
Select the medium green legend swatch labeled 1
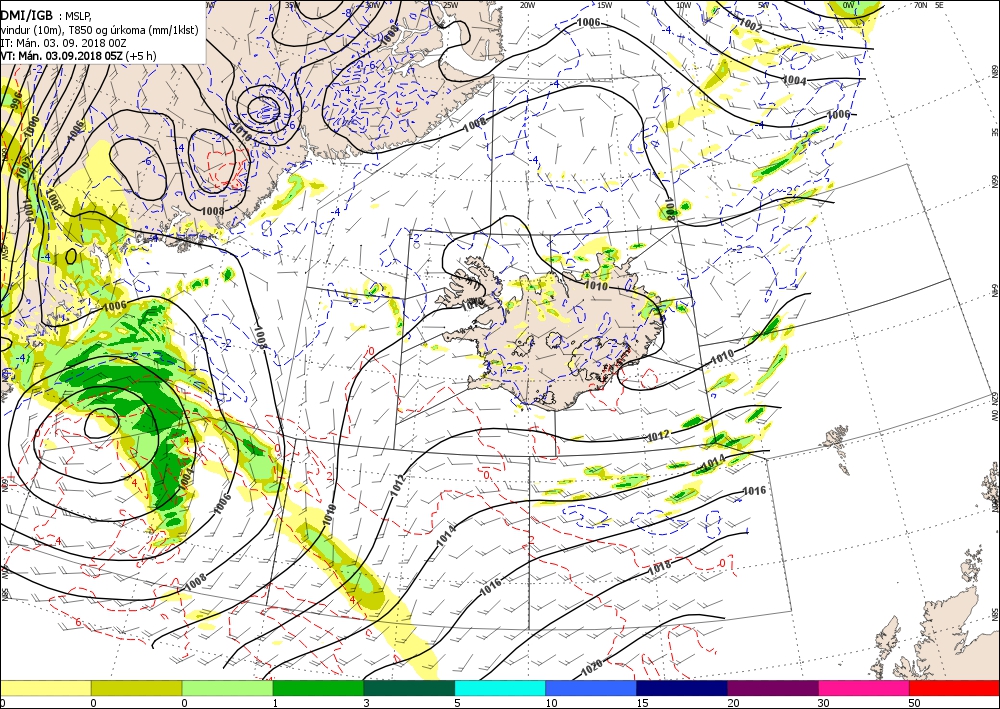[318, 688]
